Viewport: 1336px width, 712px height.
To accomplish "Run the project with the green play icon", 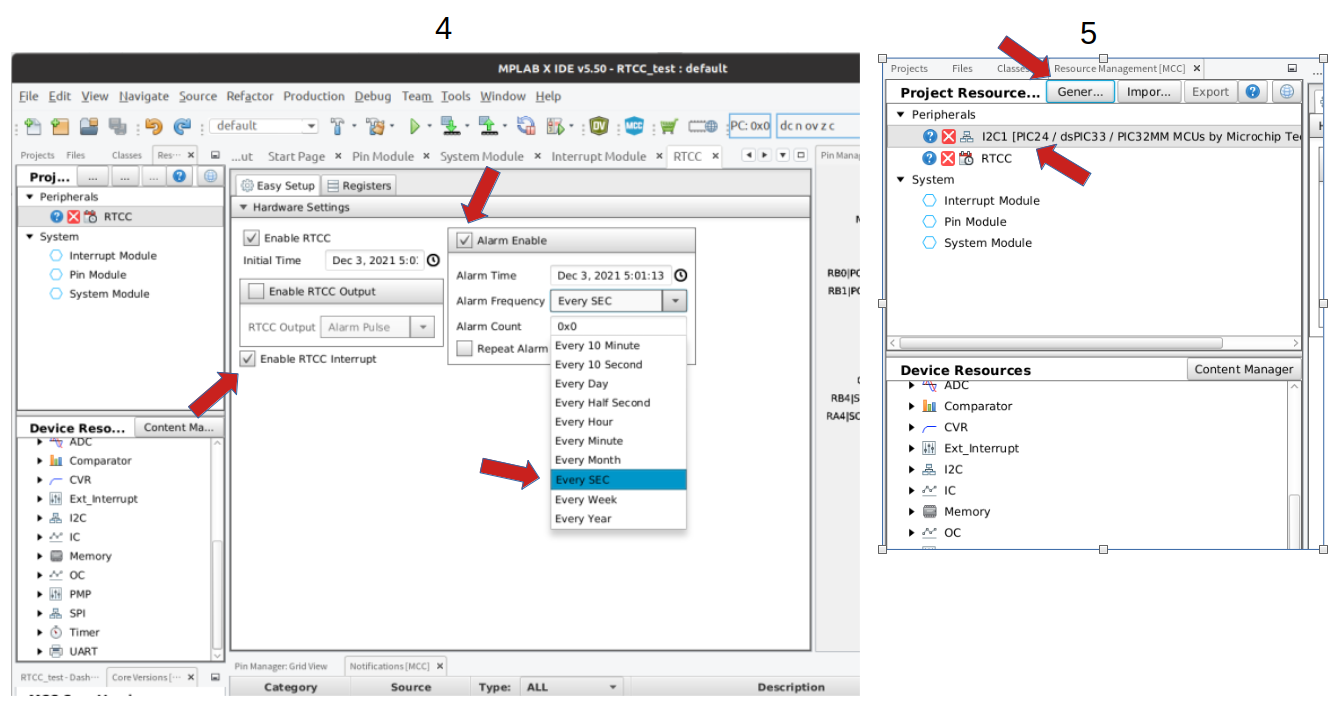I will click(x=415, y=125).
